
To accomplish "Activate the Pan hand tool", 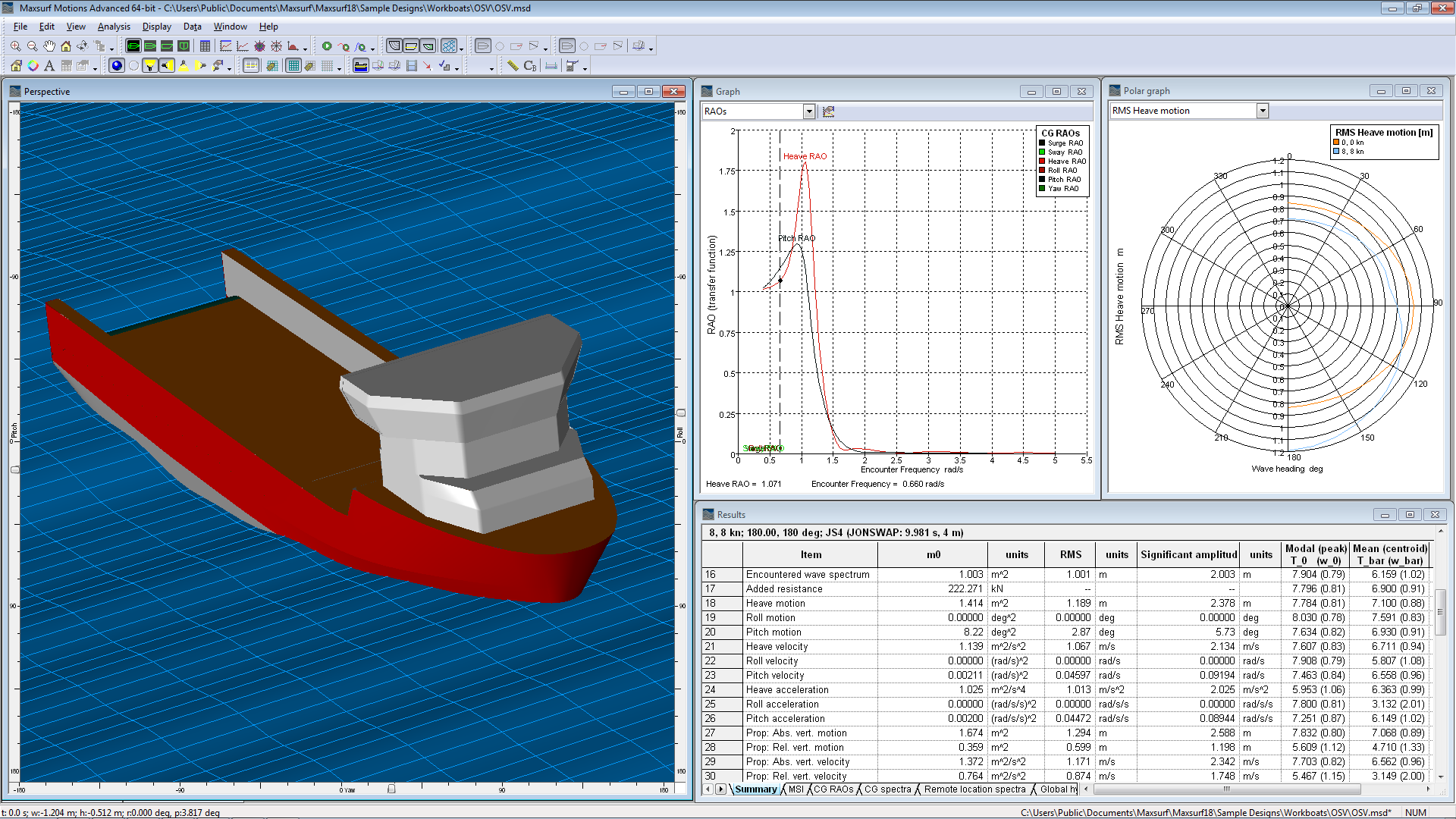I will click(49, 46).
